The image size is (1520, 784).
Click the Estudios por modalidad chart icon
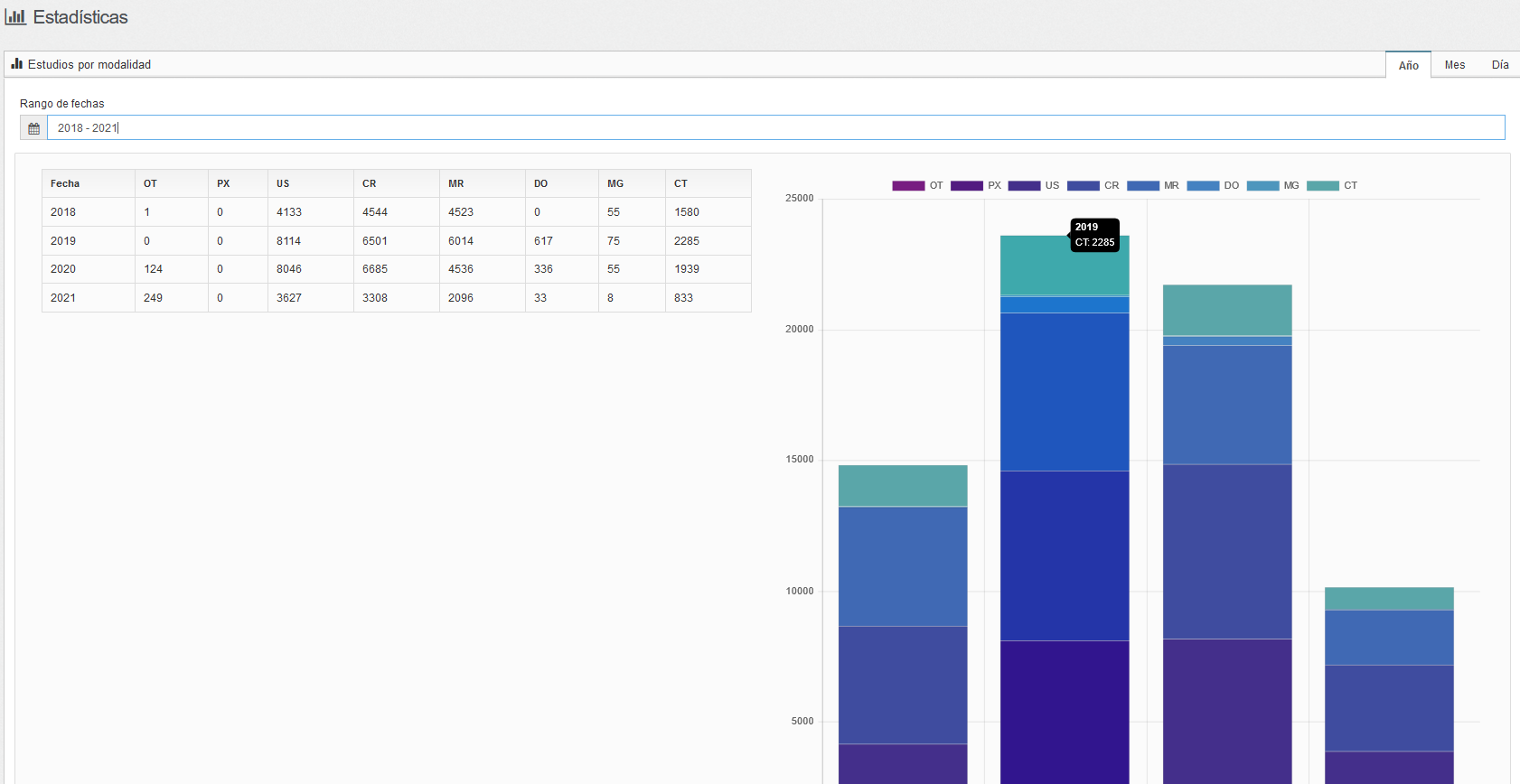pyautogui.click(x=16, y=64)
